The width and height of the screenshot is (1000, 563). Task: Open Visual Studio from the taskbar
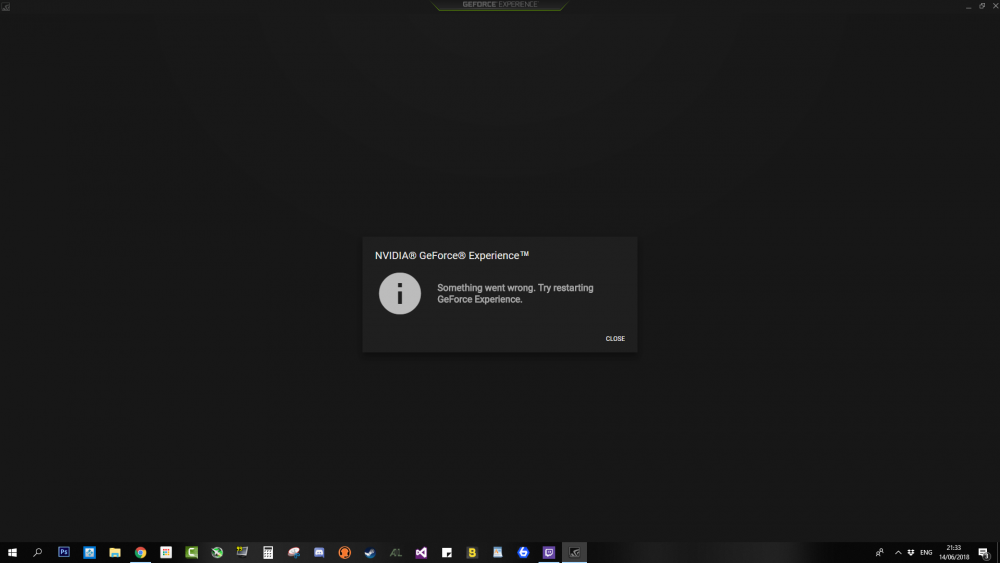tap(421, 552)
